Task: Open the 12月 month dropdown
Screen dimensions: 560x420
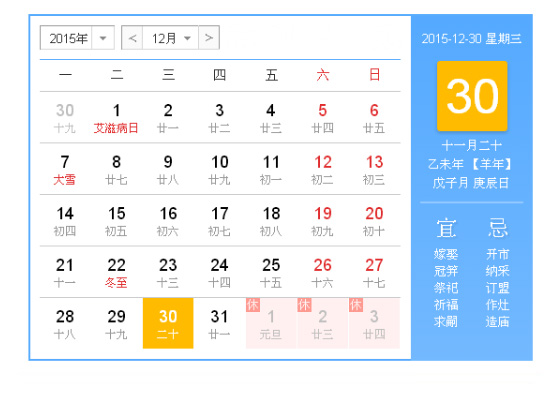Action: click(x=171, y=38)
